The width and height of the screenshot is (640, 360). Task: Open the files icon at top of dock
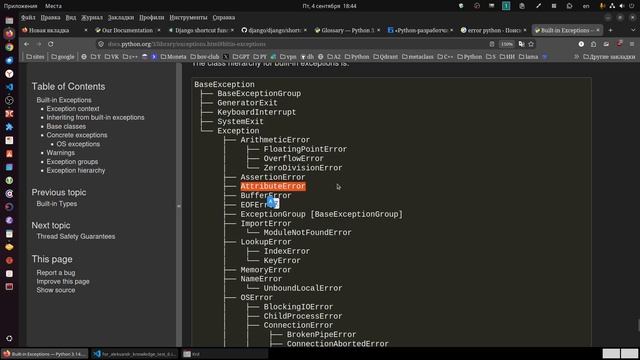tap(9, 20)
